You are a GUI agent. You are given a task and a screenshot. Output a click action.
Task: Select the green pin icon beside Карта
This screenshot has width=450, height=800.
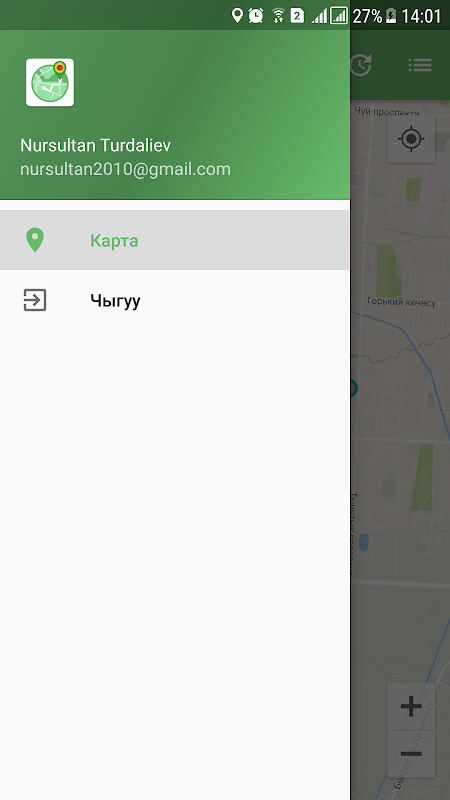[x=35, y=240]
